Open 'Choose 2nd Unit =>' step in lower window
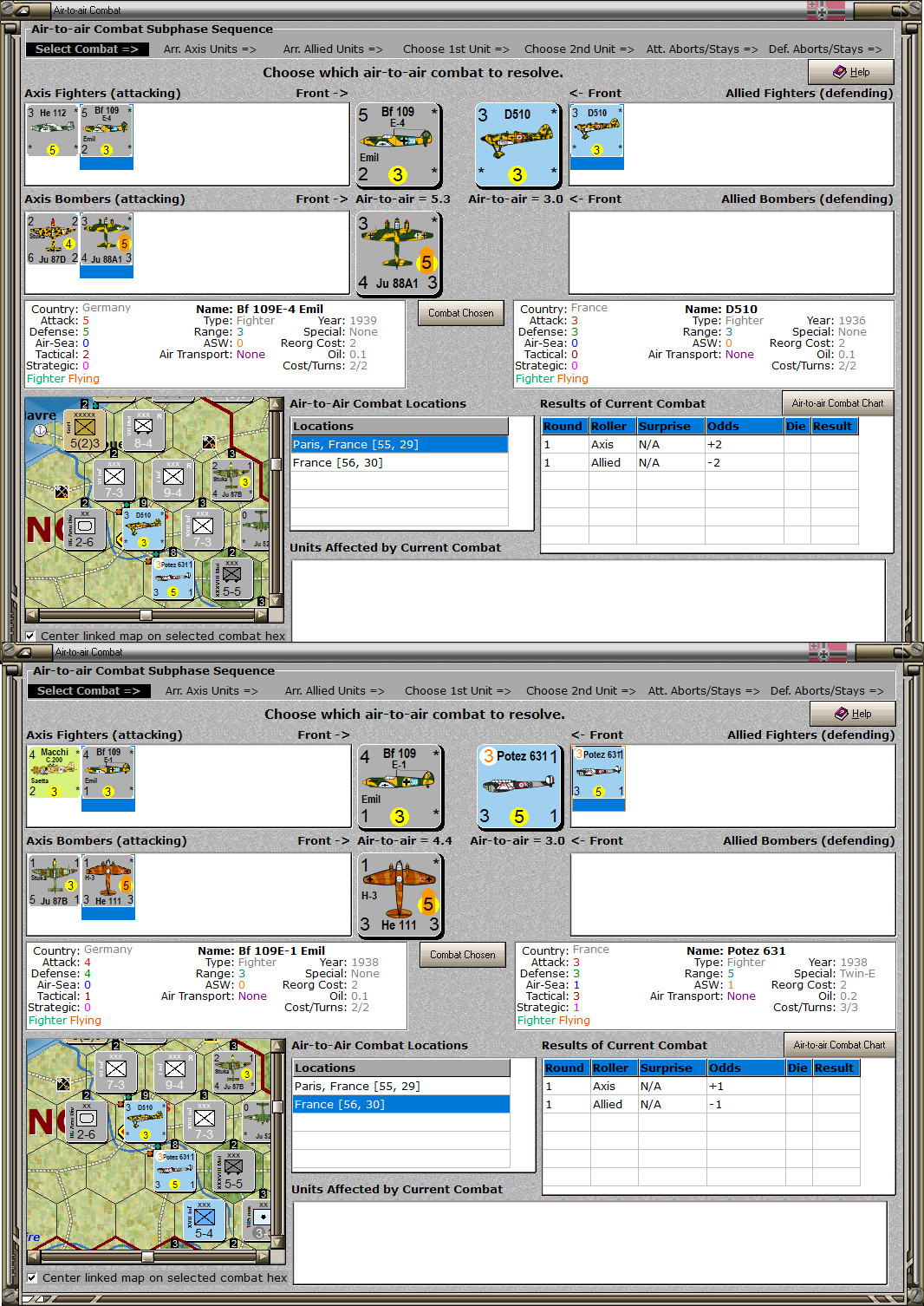The image size is (924, 1306). point(581,691)
